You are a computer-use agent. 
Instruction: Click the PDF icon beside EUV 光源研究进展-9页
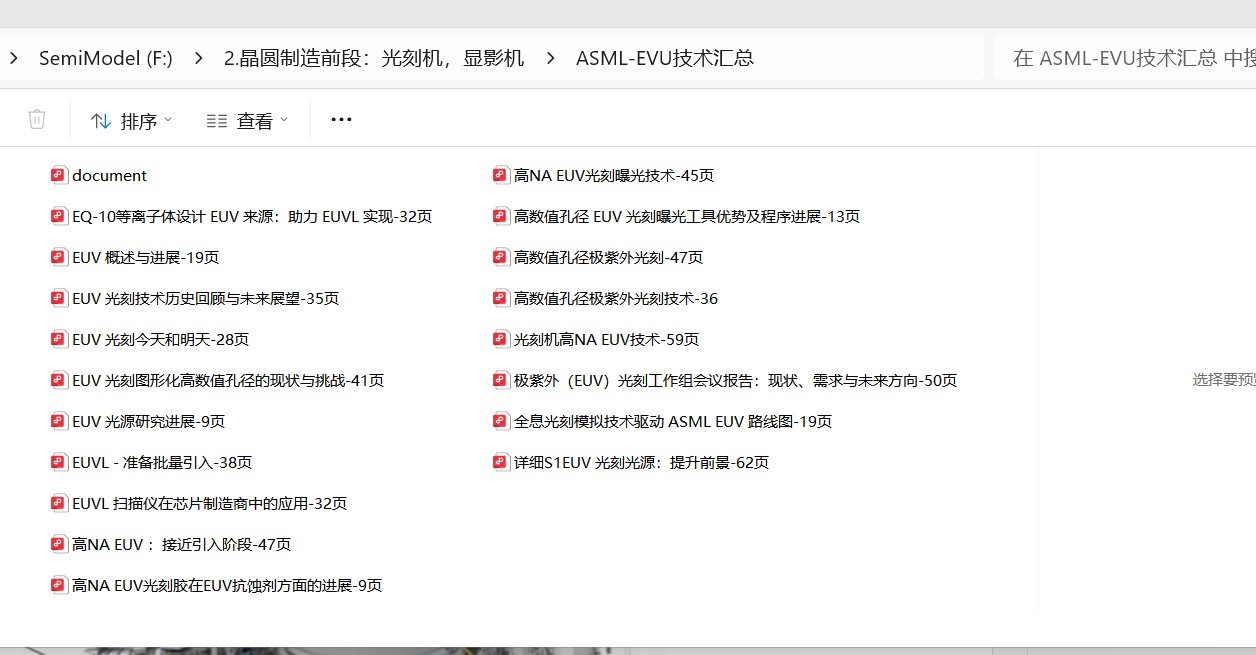(x=58, y=421)
